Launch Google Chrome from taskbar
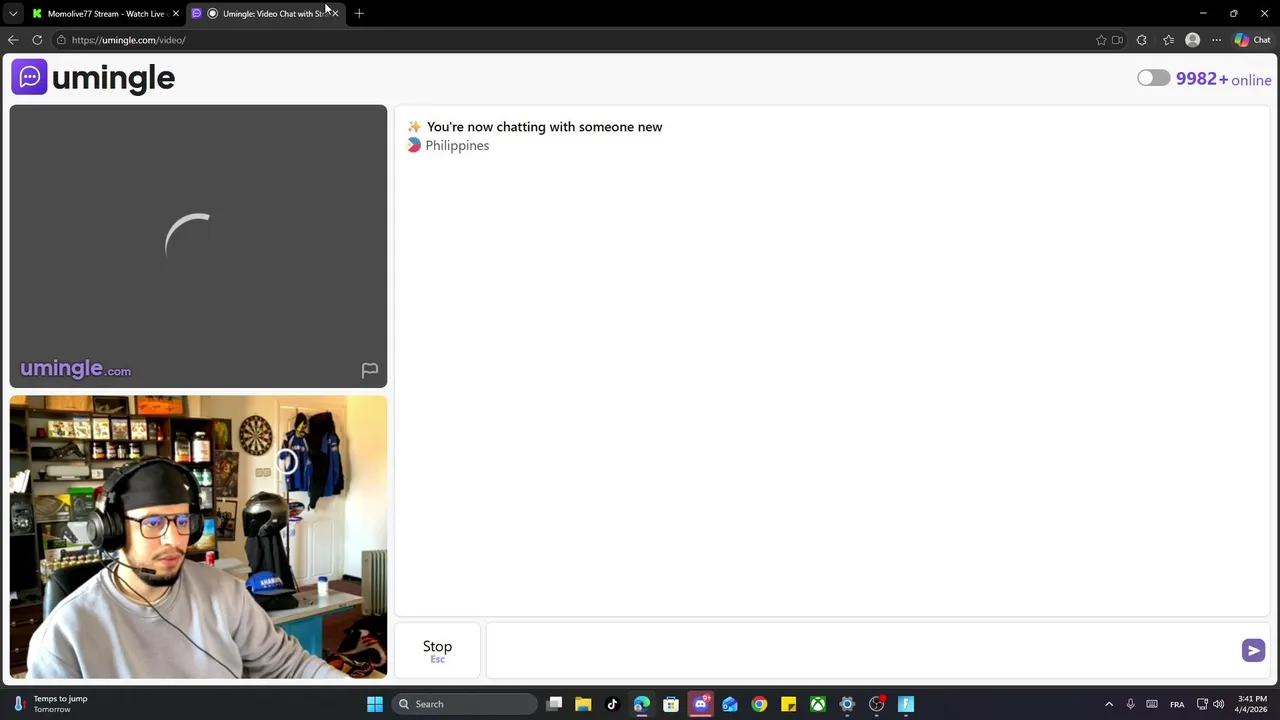 click(759, 704)
